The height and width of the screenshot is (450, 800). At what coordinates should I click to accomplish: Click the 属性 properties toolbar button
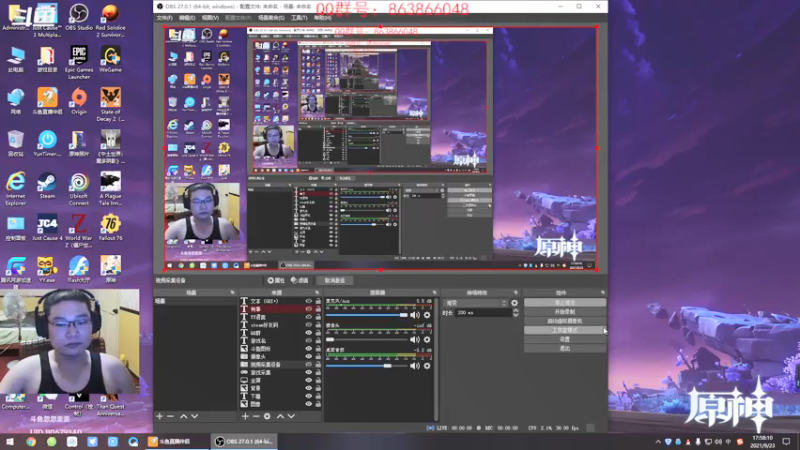(276, 281)
